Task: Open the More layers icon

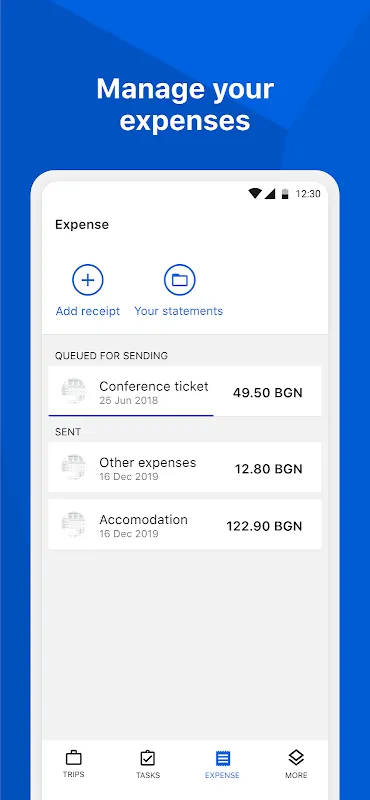Action: coord(296,758)
